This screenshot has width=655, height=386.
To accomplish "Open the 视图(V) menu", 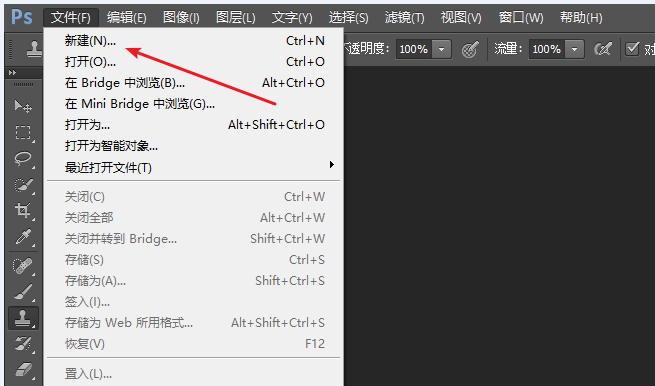I will coord(461,18).
